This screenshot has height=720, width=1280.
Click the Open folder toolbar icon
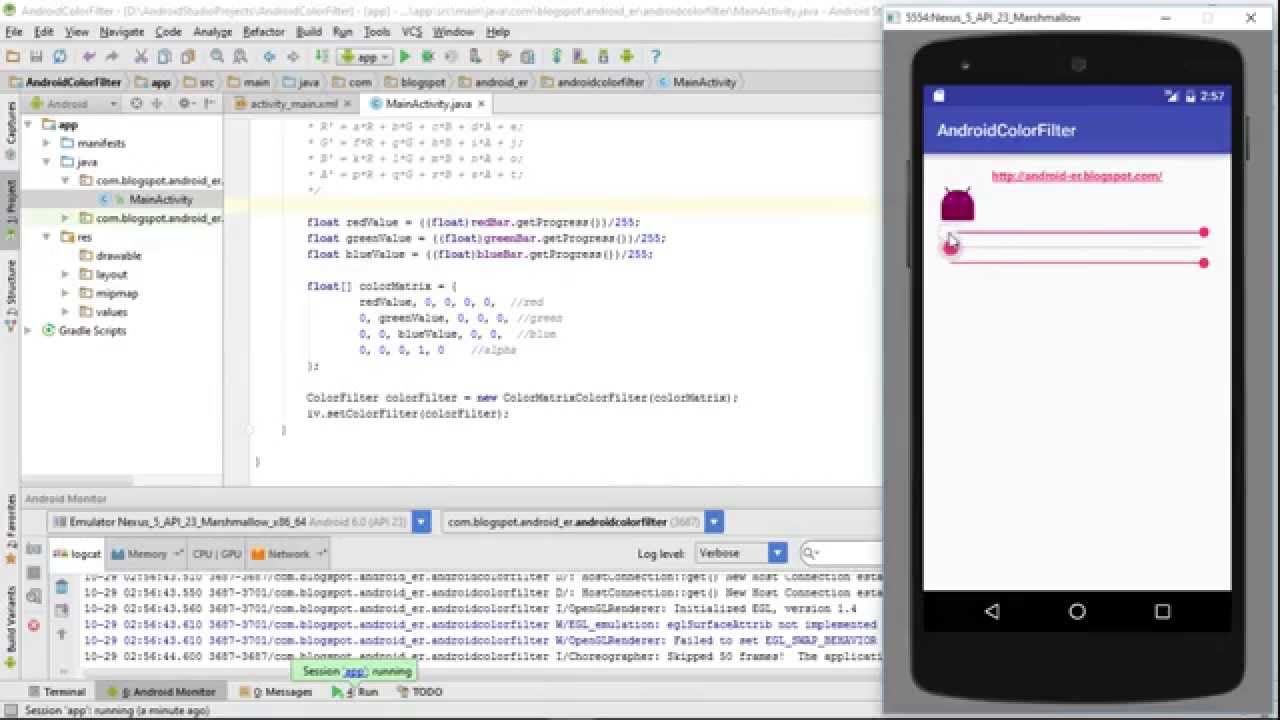[x=13, y=57]
